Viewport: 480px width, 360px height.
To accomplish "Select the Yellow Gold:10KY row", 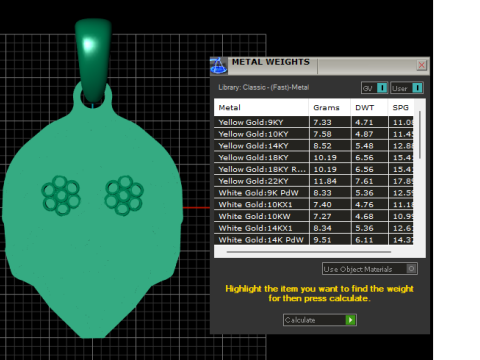I will click(314, 134).
